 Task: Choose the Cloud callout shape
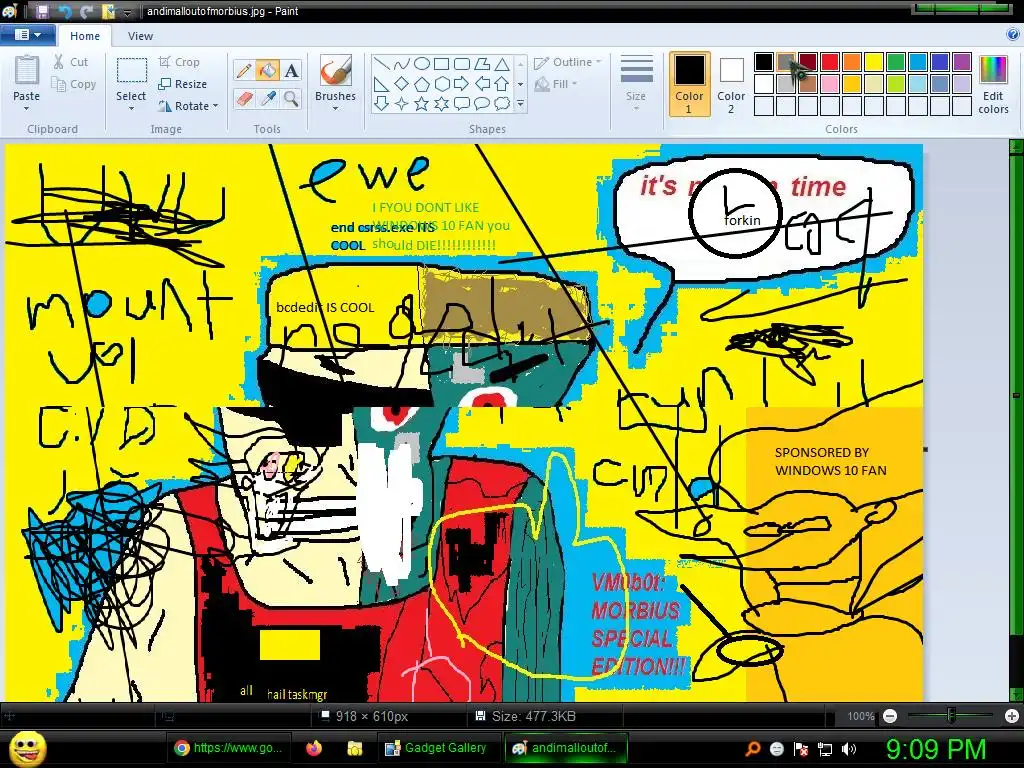502,103
